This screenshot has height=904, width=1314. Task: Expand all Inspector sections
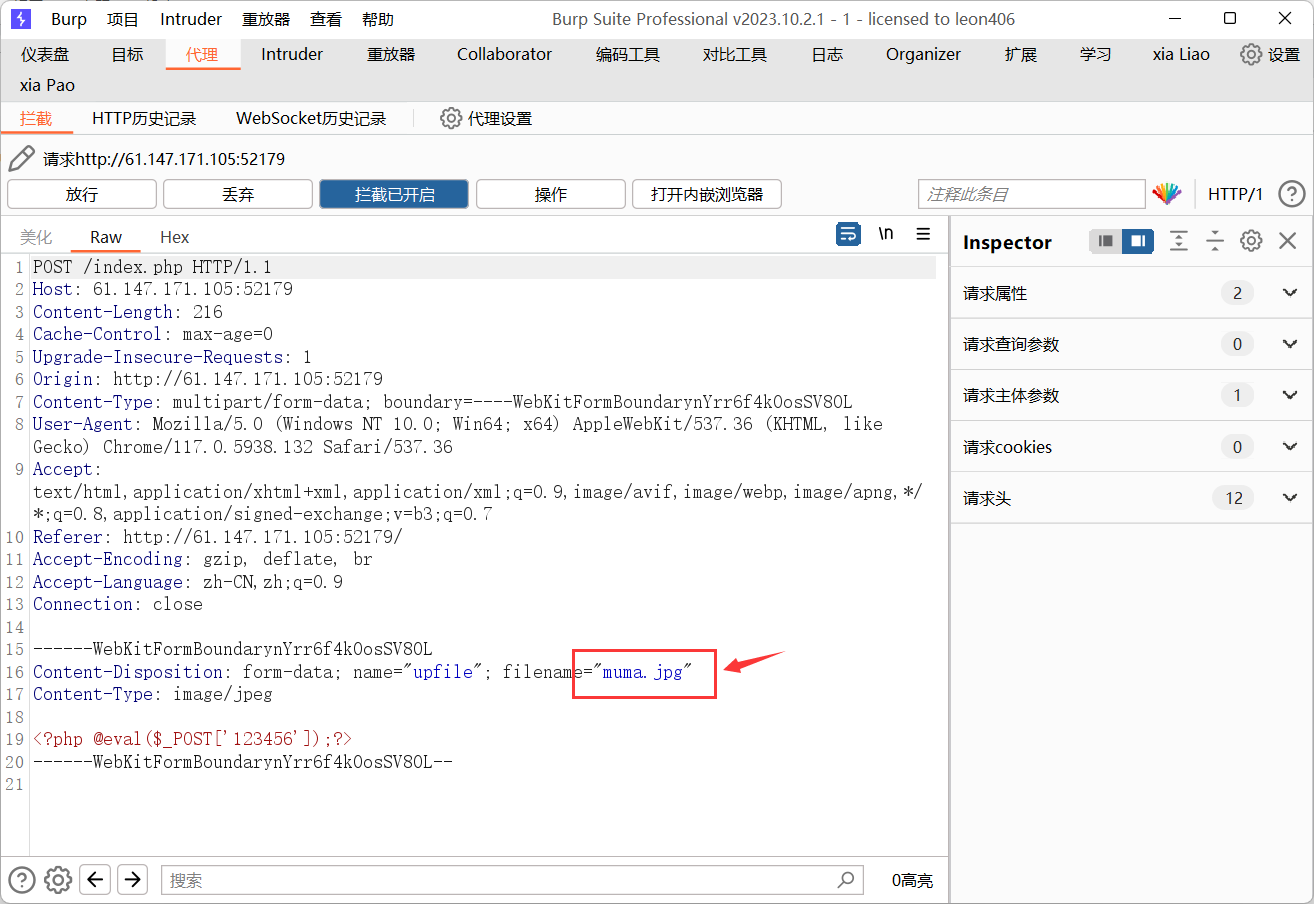[x=1179, y=241]
